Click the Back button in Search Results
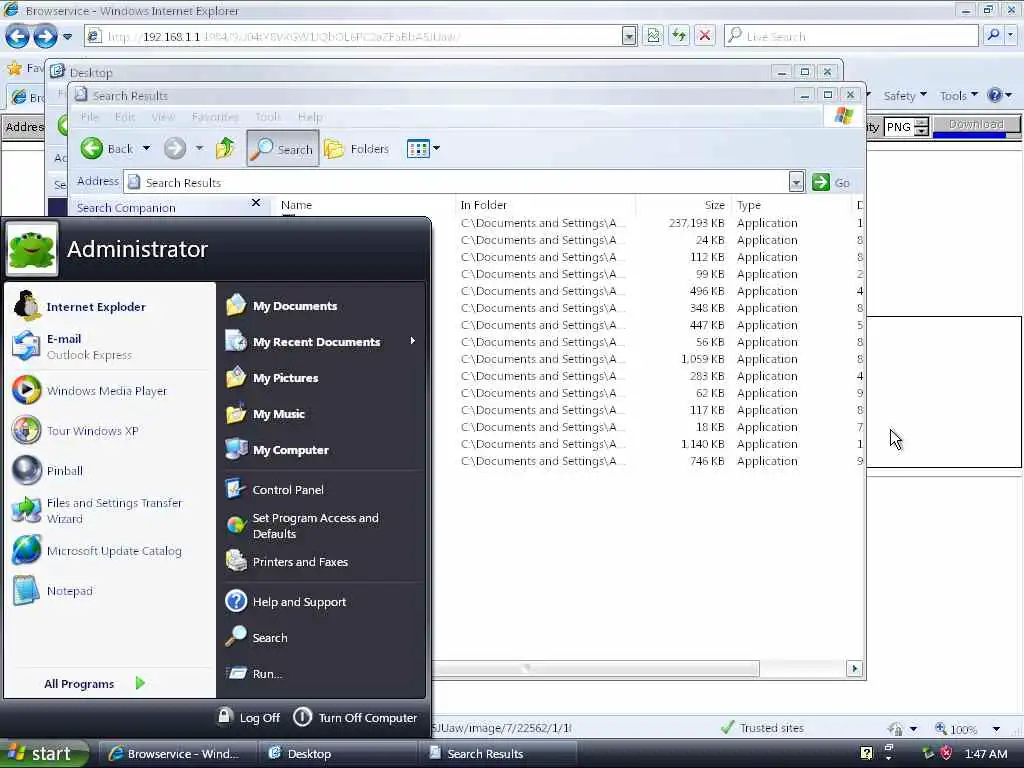 108,148
